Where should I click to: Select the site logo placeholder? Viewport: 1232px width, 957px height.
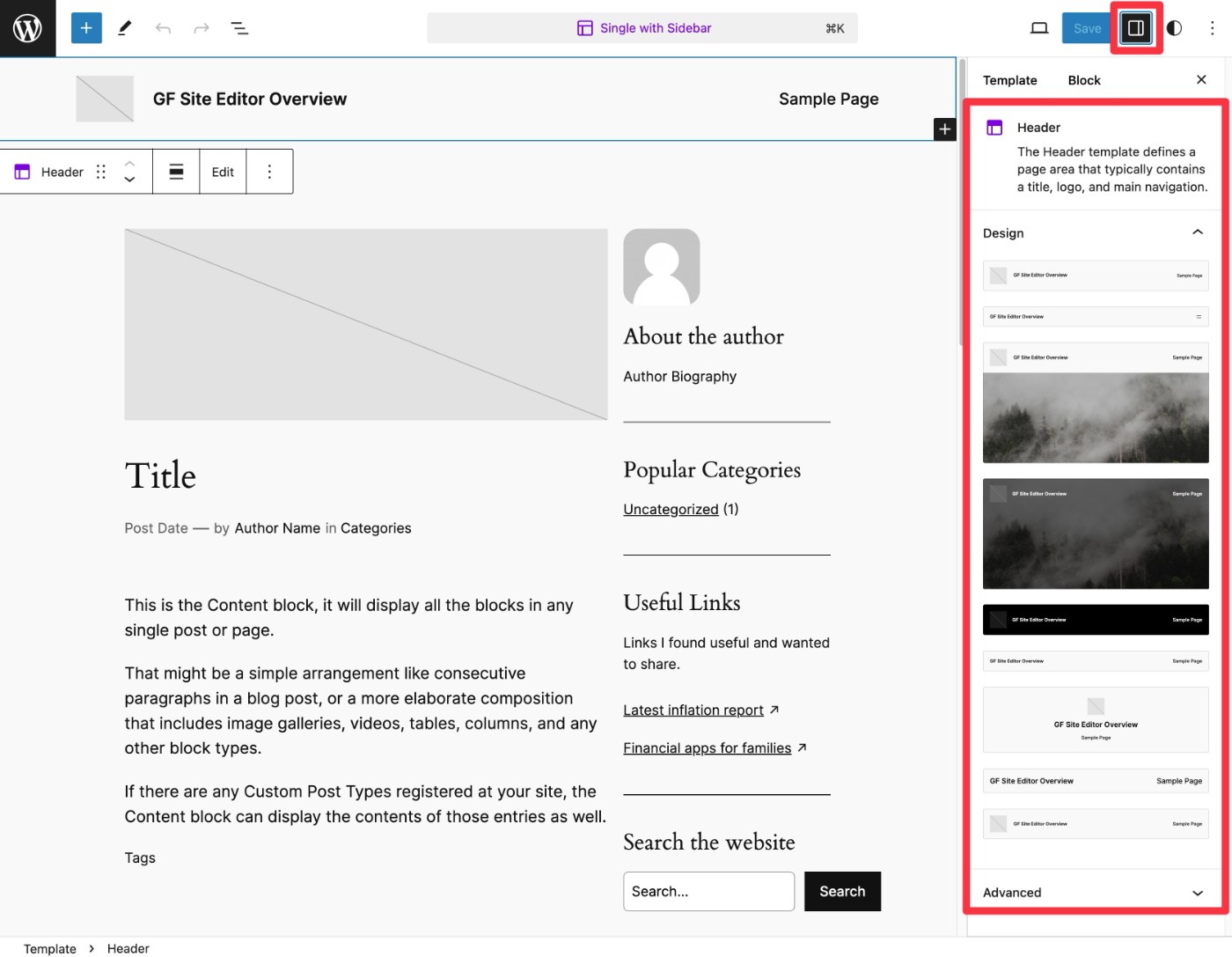pyautogui.click(x=105, y=99)
